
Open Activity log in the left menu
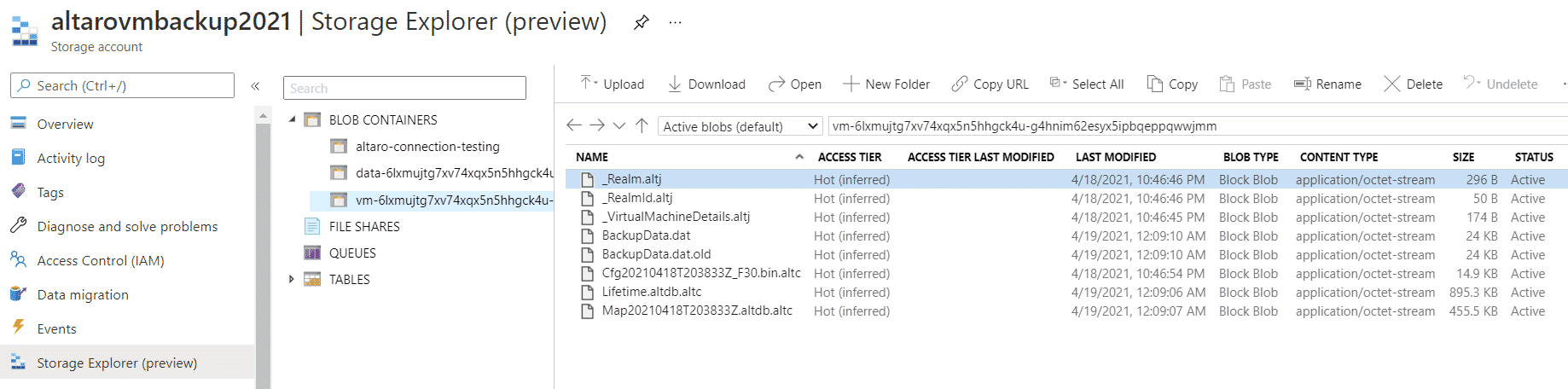pos(71,158)
